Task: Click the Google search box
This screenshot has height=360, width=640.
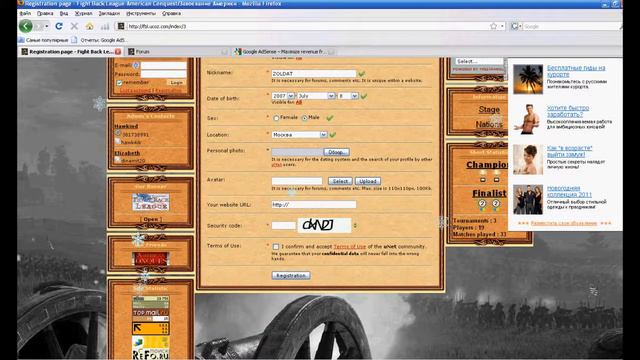Action: (x=570, y=26)
